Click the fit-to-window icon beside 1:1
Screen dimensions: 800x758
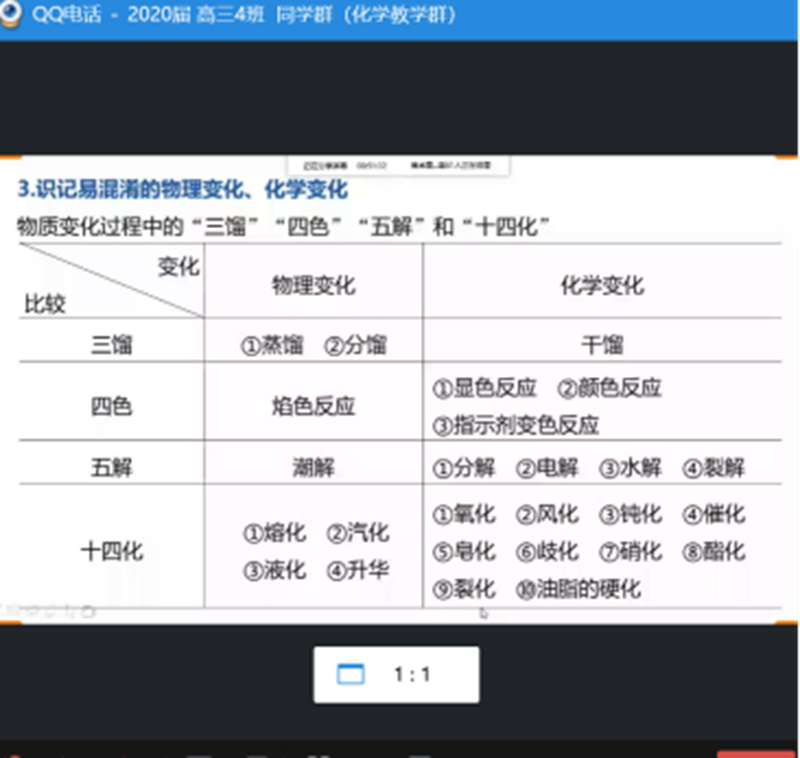350,675
